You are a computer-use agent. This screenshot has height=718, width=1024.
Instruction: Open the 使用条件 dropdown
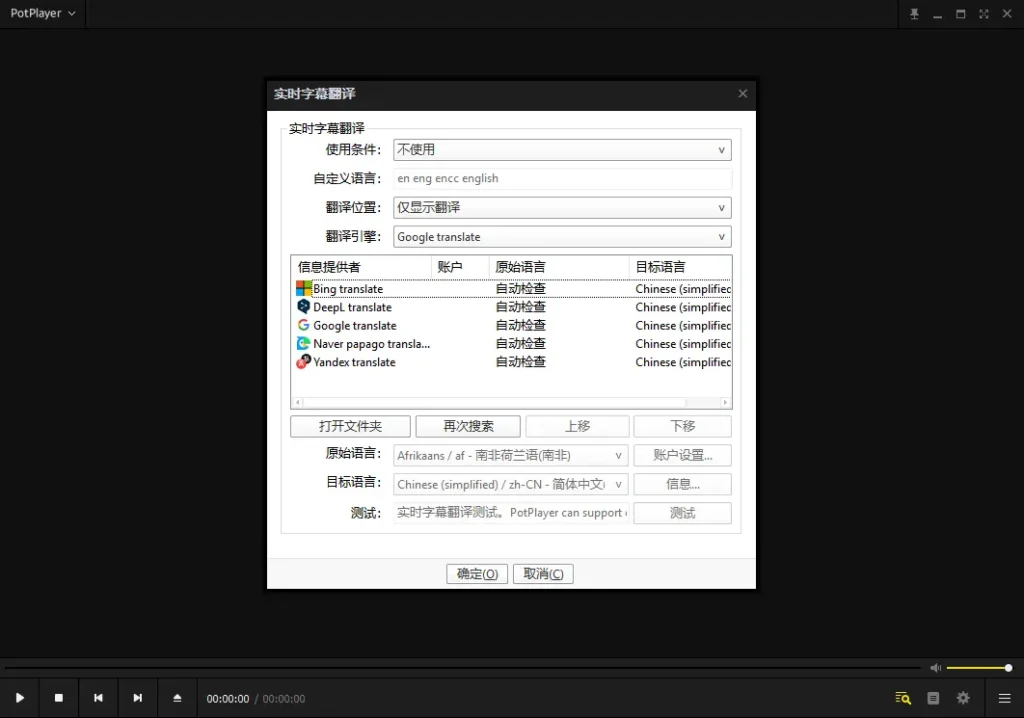pos(562,150)
